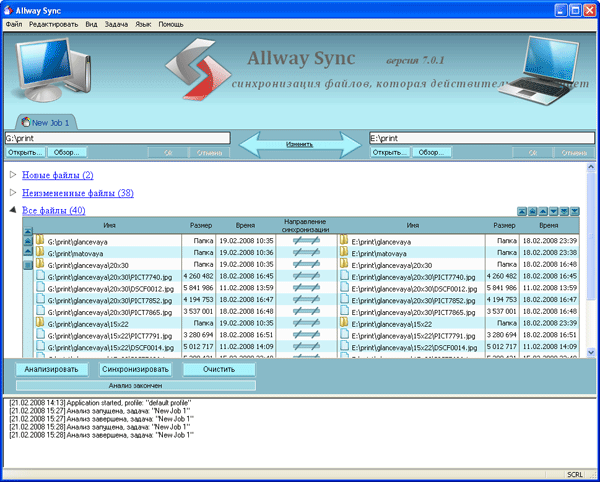The image size is (600, 482).
Task: Click the SCRL indicator in the status bar
Action: 575,475
